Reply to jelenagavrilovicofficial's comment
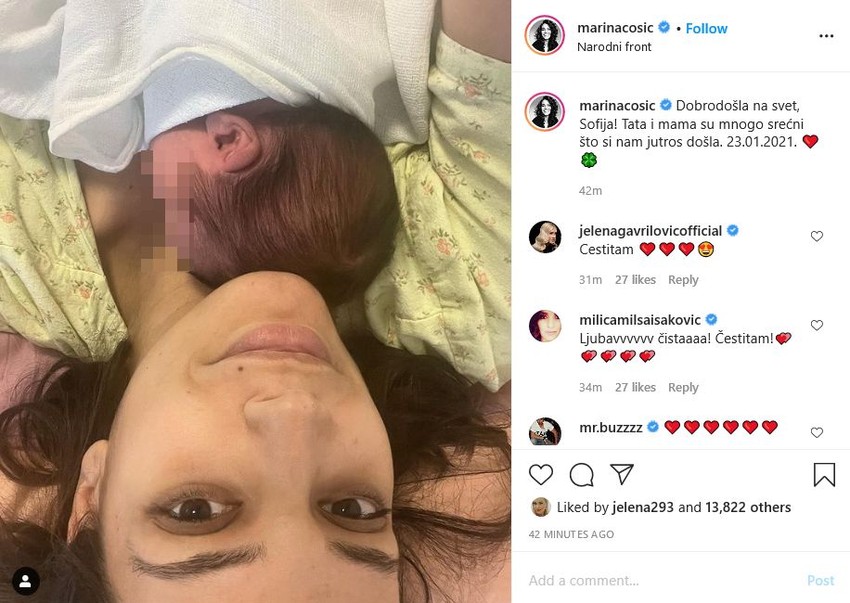850x603 pixels. (683, 280)
